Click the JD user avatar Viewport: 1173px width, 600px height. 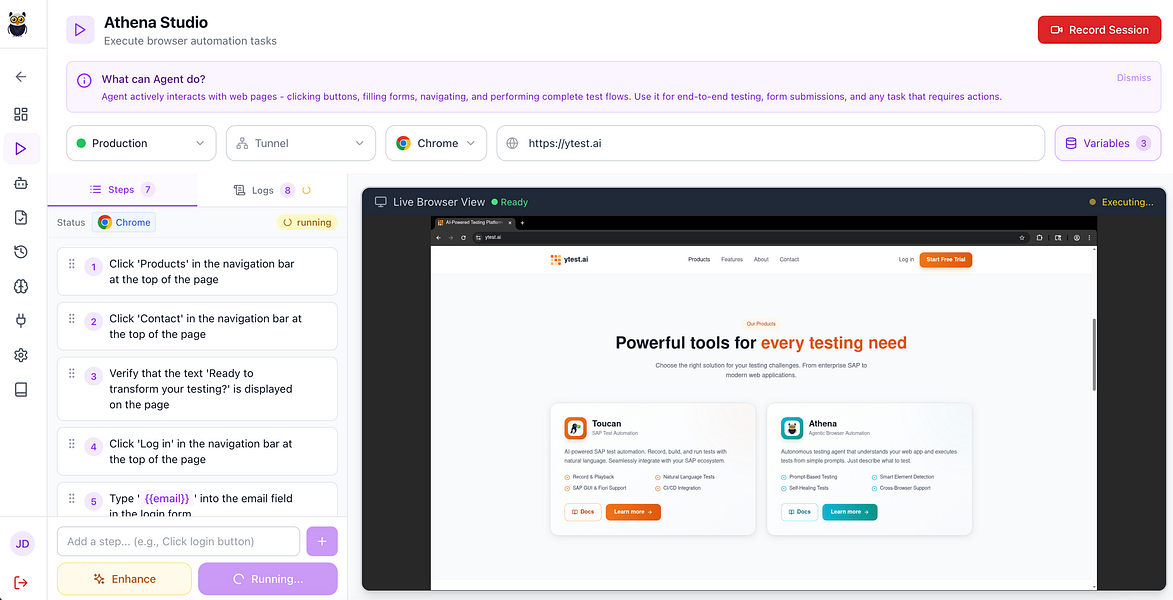click(x=22, y=544)
